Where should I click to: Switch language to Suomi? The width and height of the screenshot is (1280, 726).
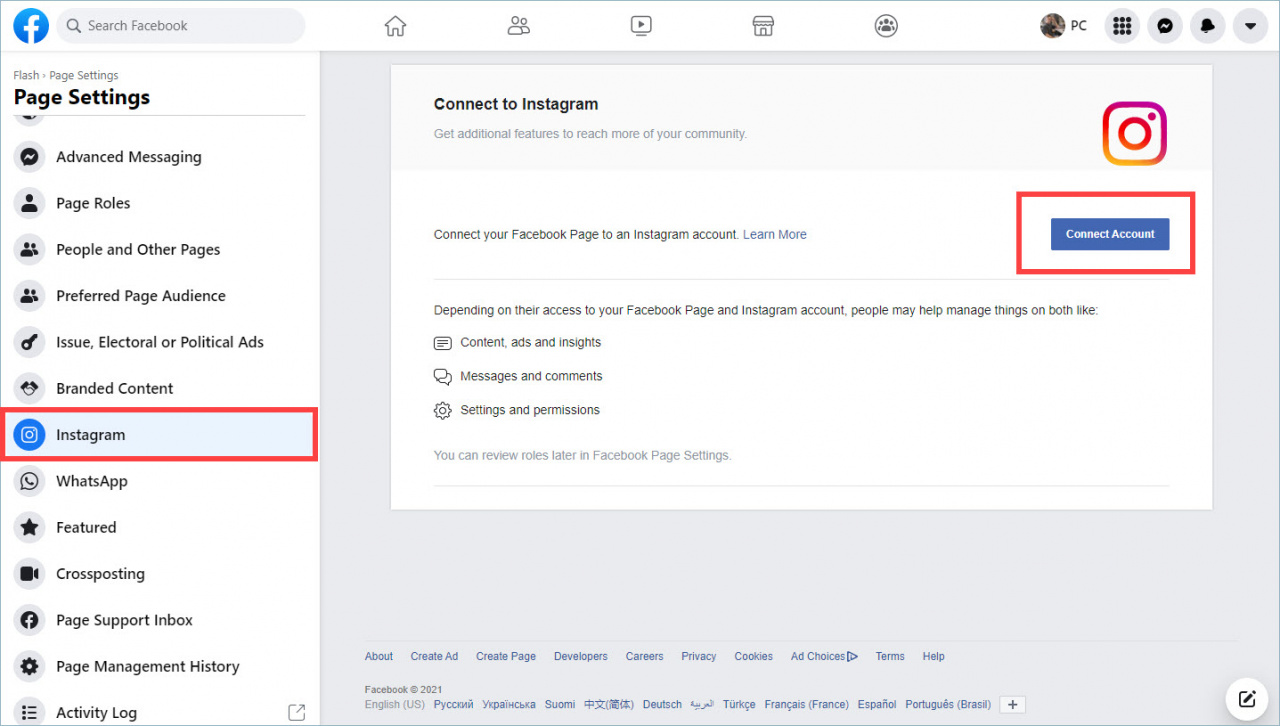[560, 704]
